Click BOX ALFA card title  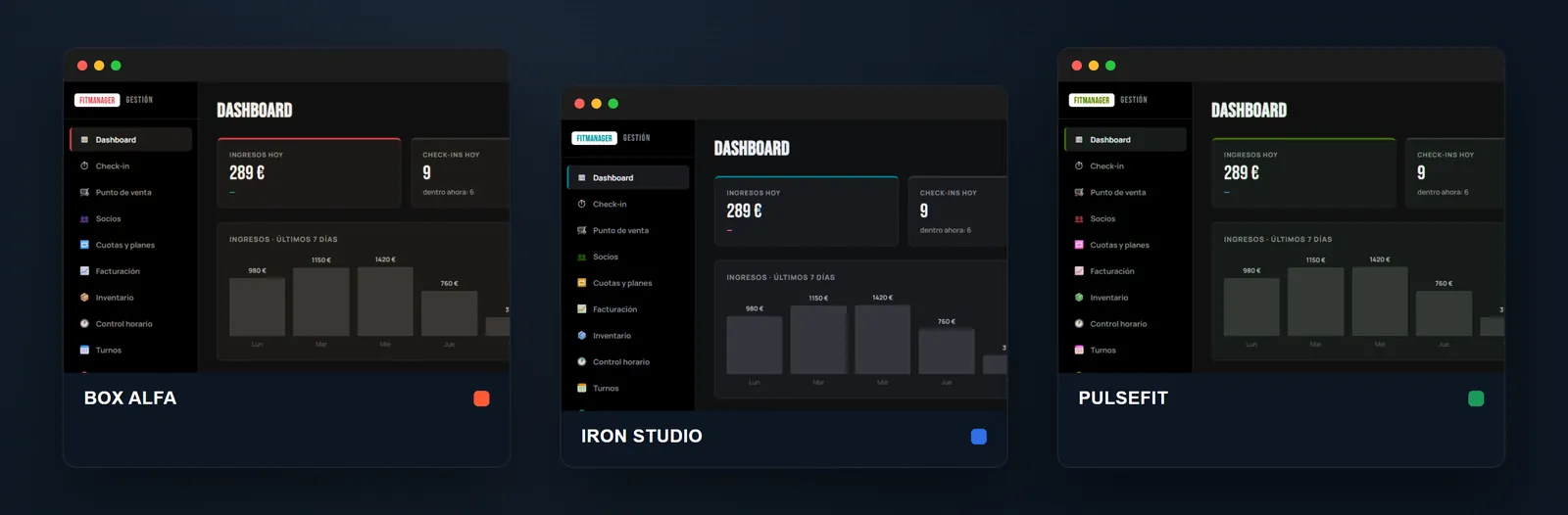tap(130, 398)
